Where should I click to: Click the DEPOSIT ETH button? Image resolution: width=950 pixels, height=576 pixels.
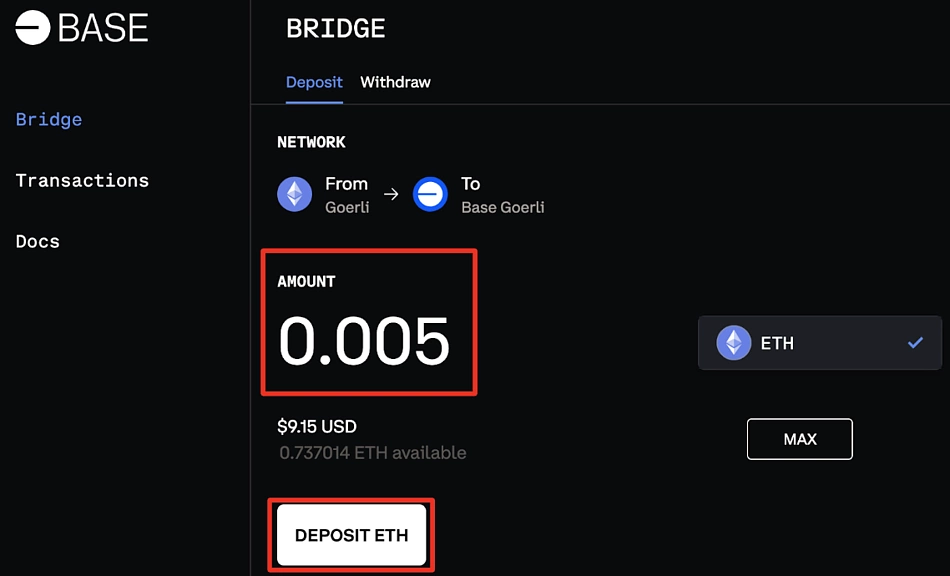pos(351,535)
